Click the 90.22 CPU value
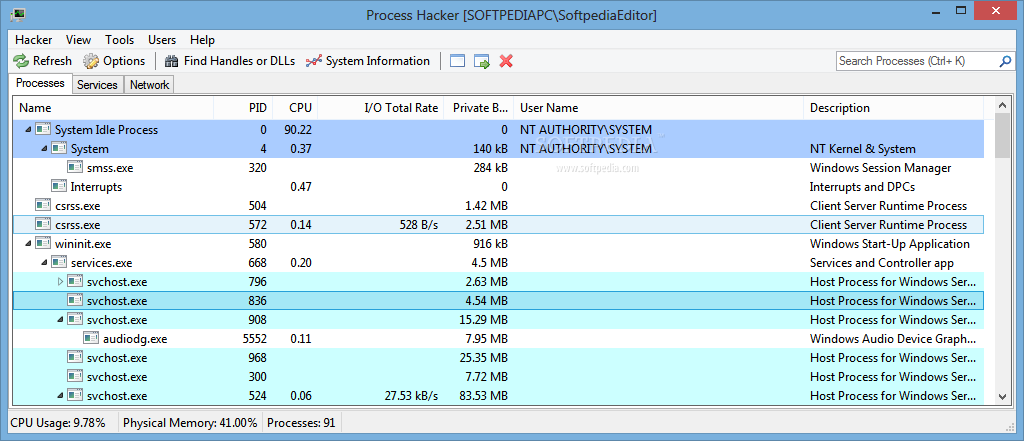This screenshot has width=1024, height=441. [298, 129]
